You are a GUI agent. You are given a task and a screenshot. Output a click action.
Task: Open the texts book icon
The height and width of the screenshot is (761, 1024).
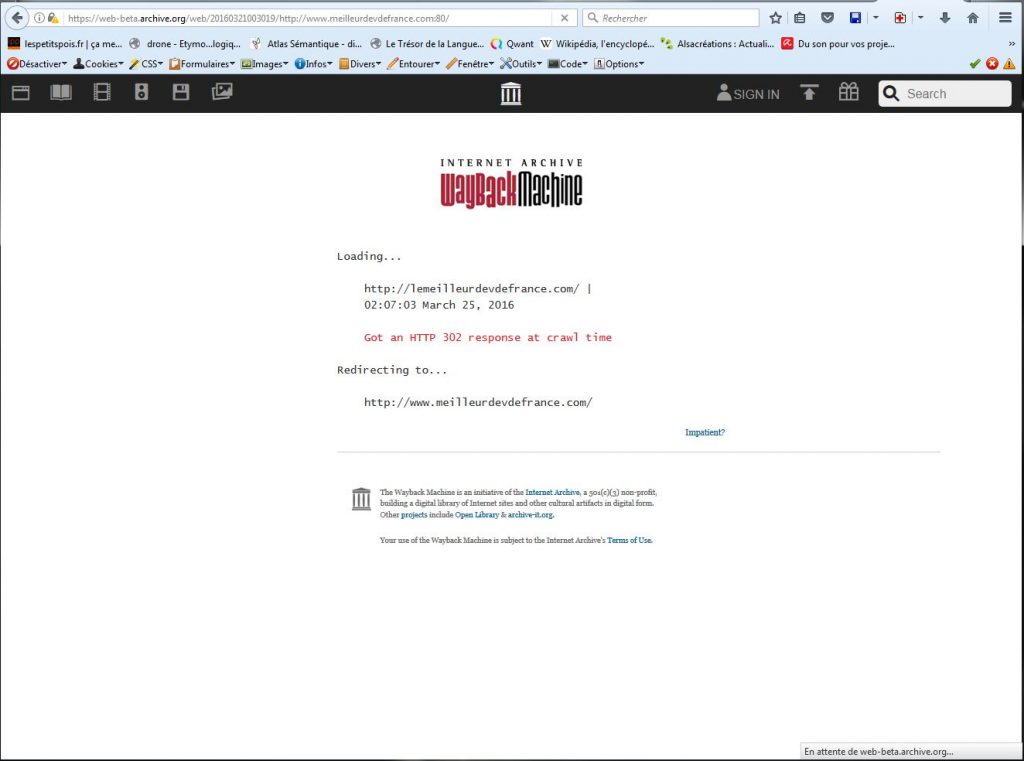[62, 93]
